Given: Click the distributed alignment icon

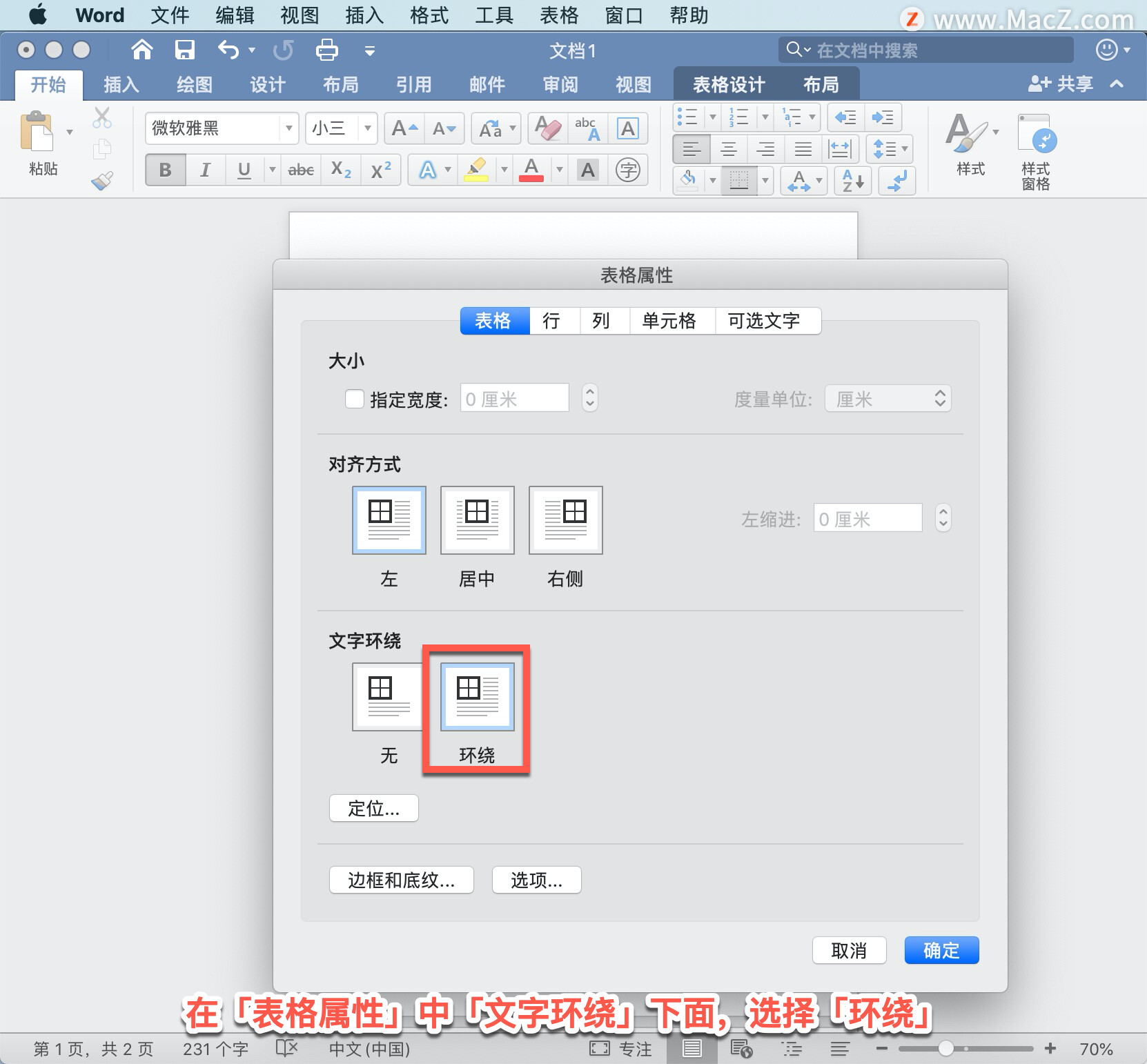Looking at the screenshot, I should coord(840,148).
